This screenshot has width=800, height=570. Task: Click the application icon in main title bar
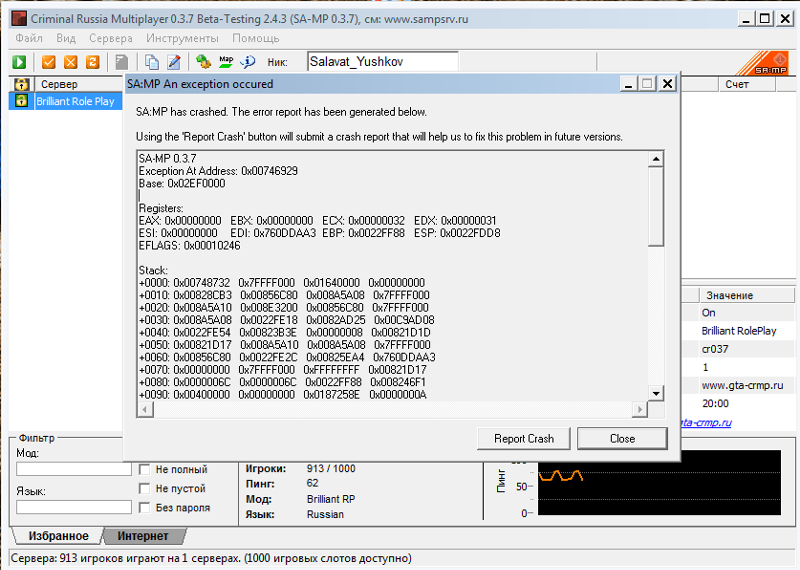tap(19, 19)
